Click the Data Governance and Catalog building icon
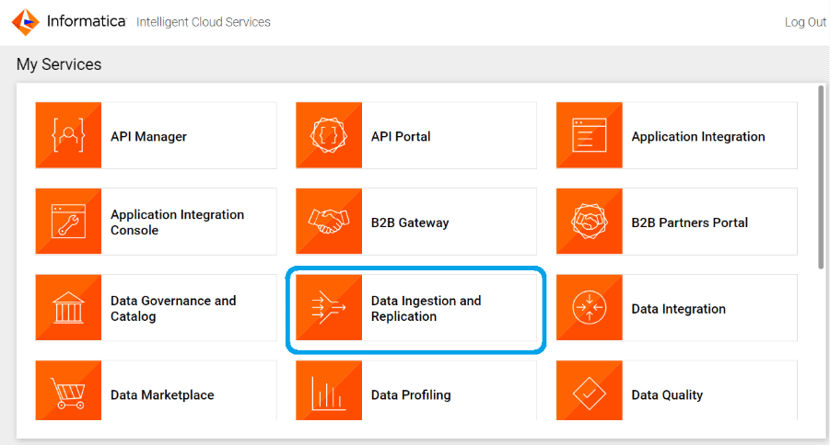This screenshot has width=830, height=445. point(68,307)
